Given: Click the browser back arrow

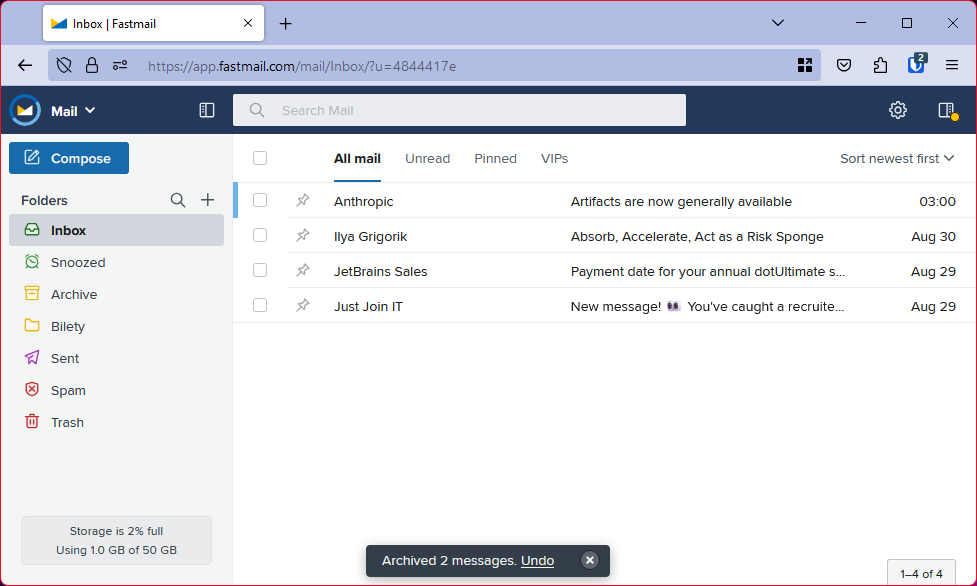Looking at the screenshot, I should (x=25, y=65).
